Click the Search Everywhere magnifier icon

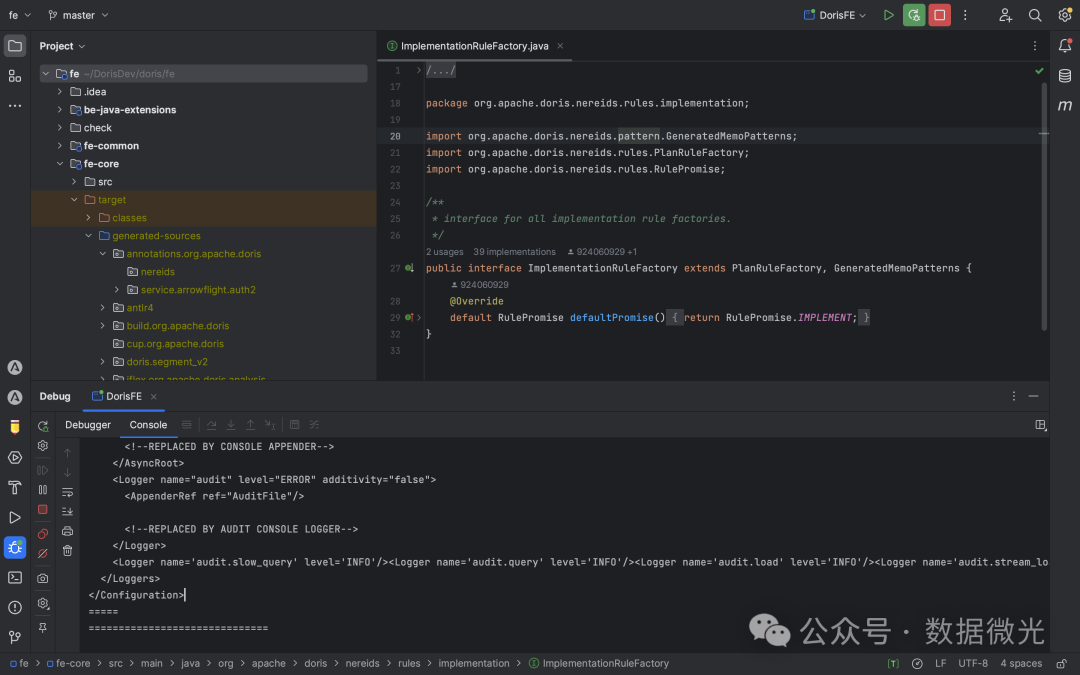tap(1035, 15)
